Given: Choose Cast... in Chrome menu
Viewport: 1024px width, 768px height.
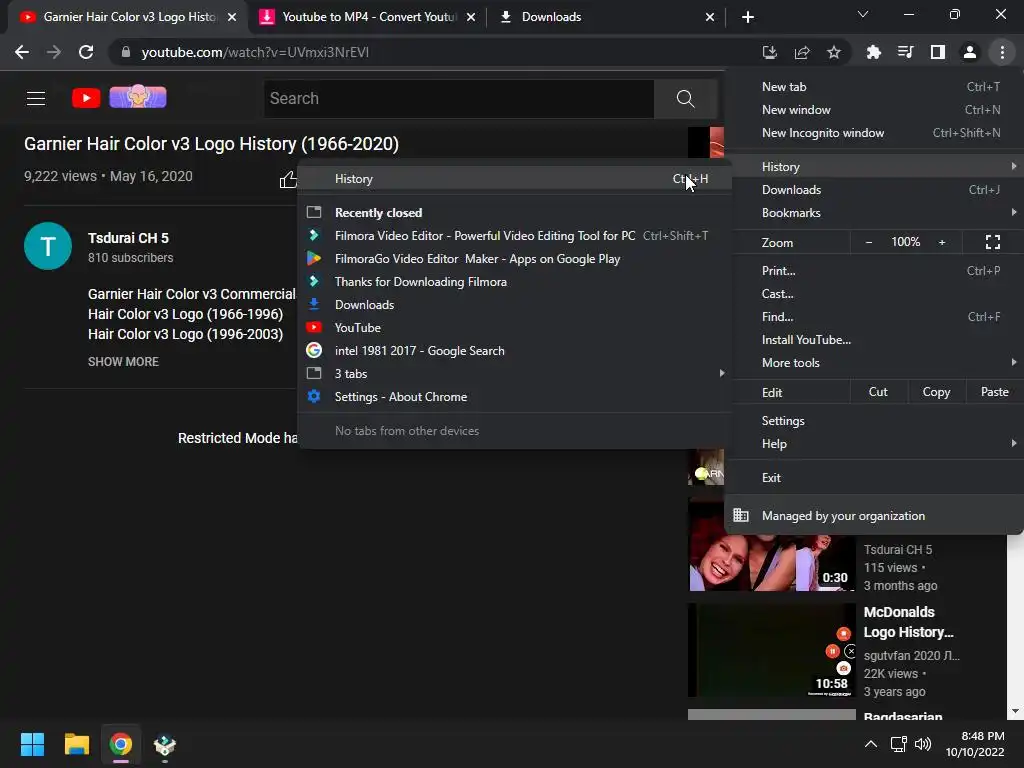Looking at the screenshot, I should pos(874,294).
